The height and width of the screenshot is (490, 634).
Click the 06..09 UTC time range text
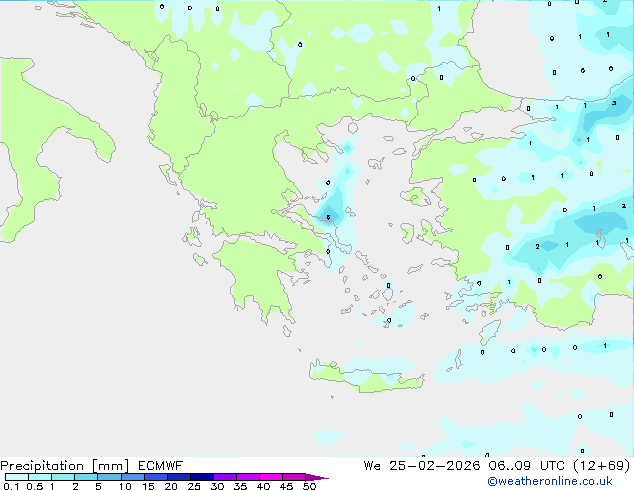click(528, 466)
